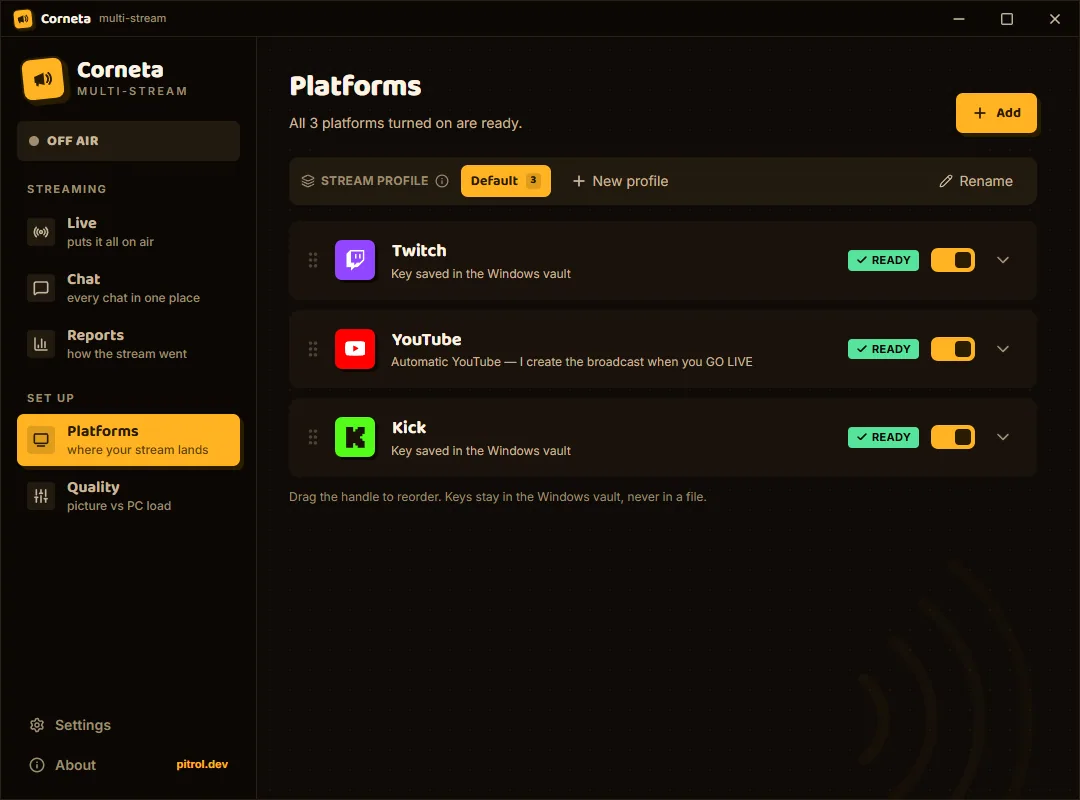Visit the pitrol.dev link
The image size is (1080, 800).
click(202, 764)
